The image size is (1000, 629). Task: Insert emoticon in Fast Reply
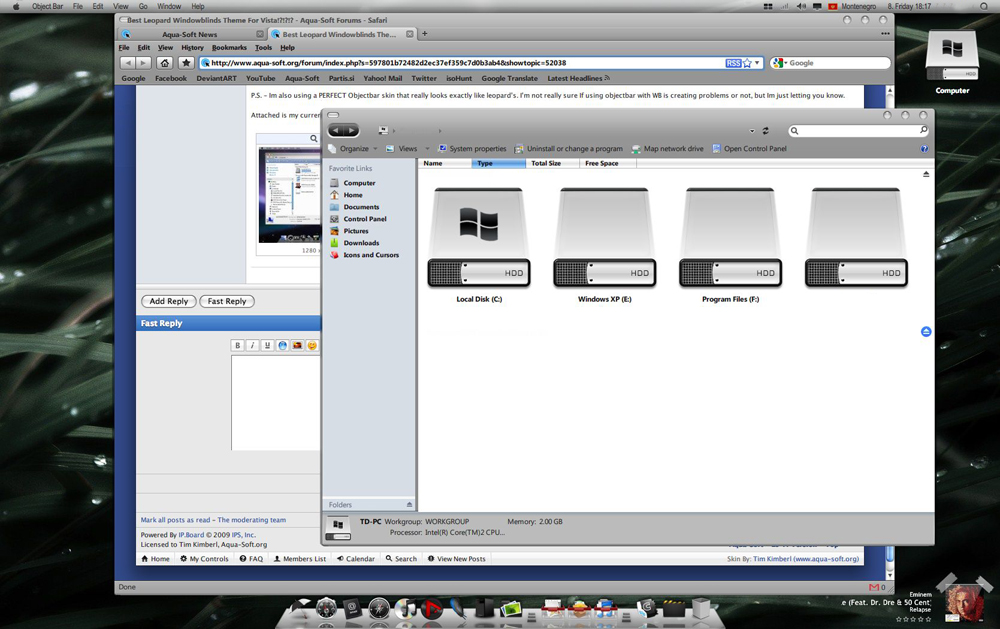312,345
